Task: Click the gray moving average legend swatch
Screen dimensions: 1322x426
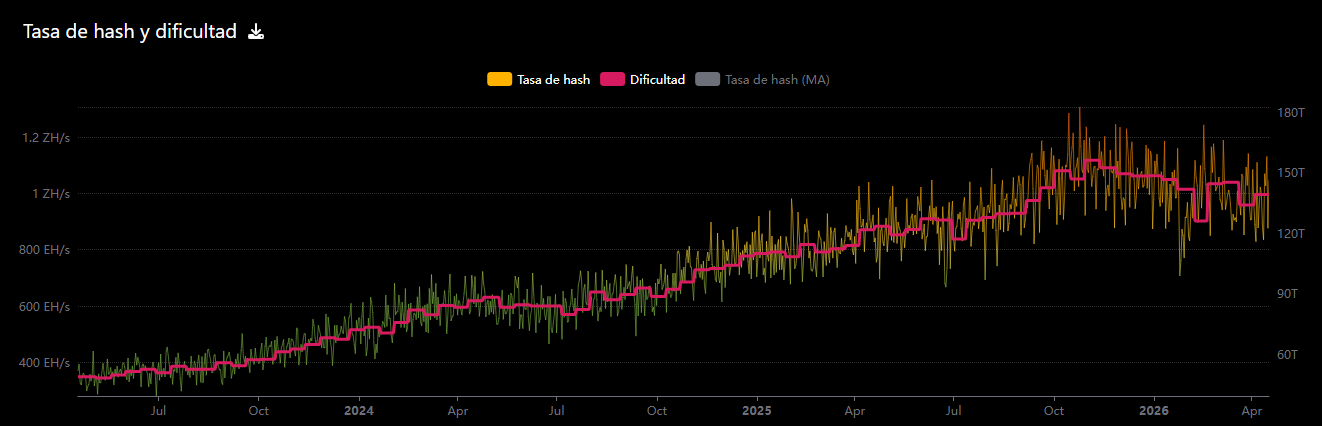Action: (707, 79)
